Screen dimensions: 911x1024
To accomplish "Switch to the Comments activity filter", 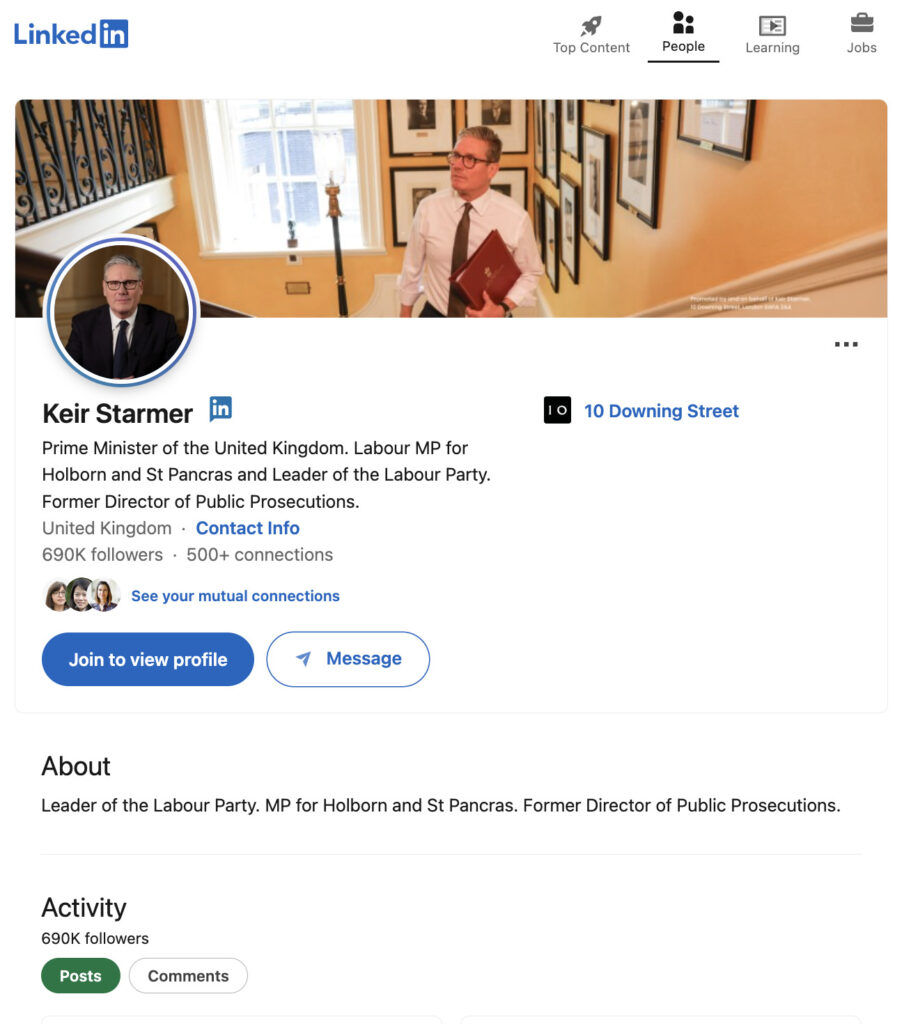I will point(188,976).
